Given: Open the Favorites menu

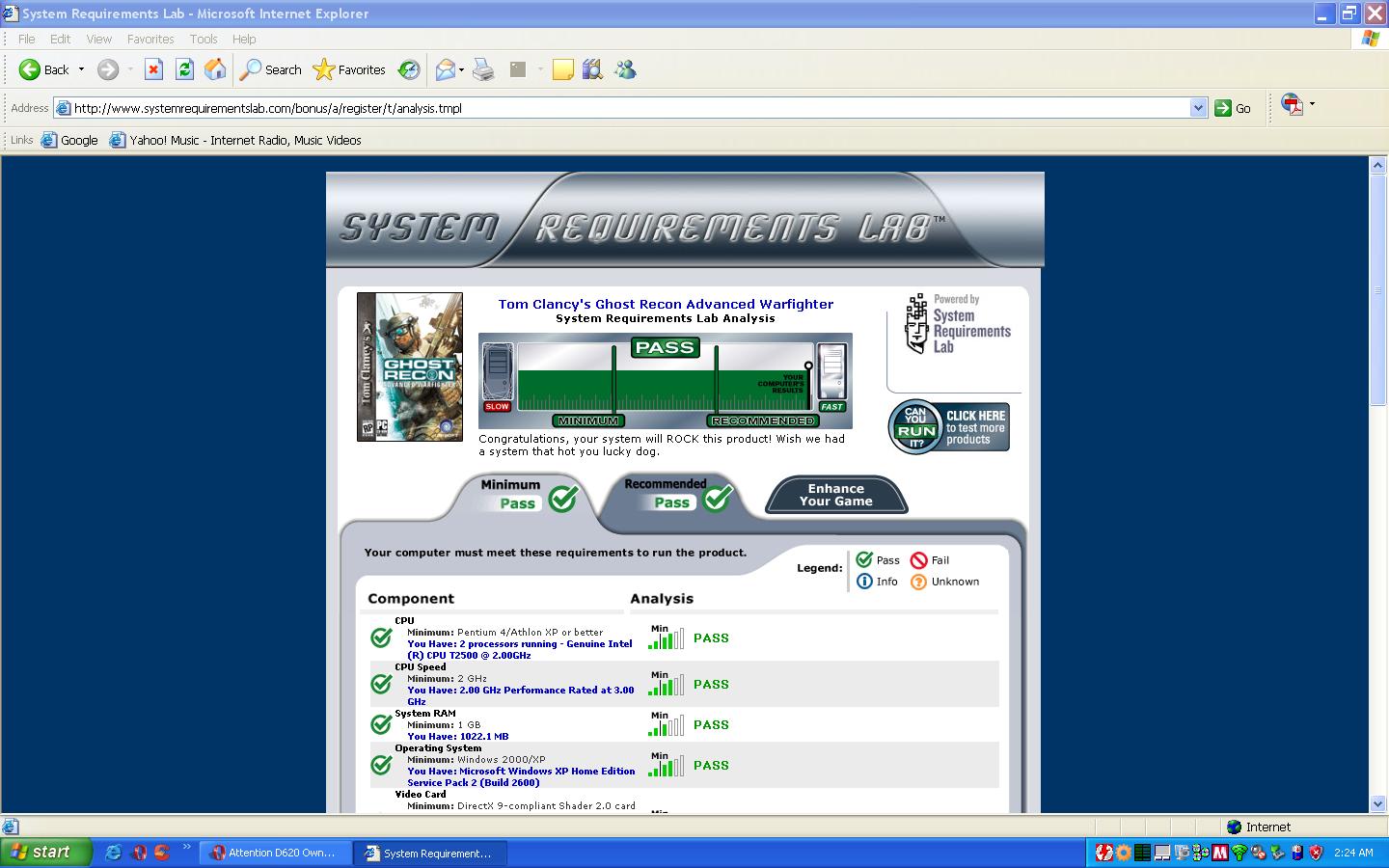Looking at the screenshot, I should [x=150, y=39].
